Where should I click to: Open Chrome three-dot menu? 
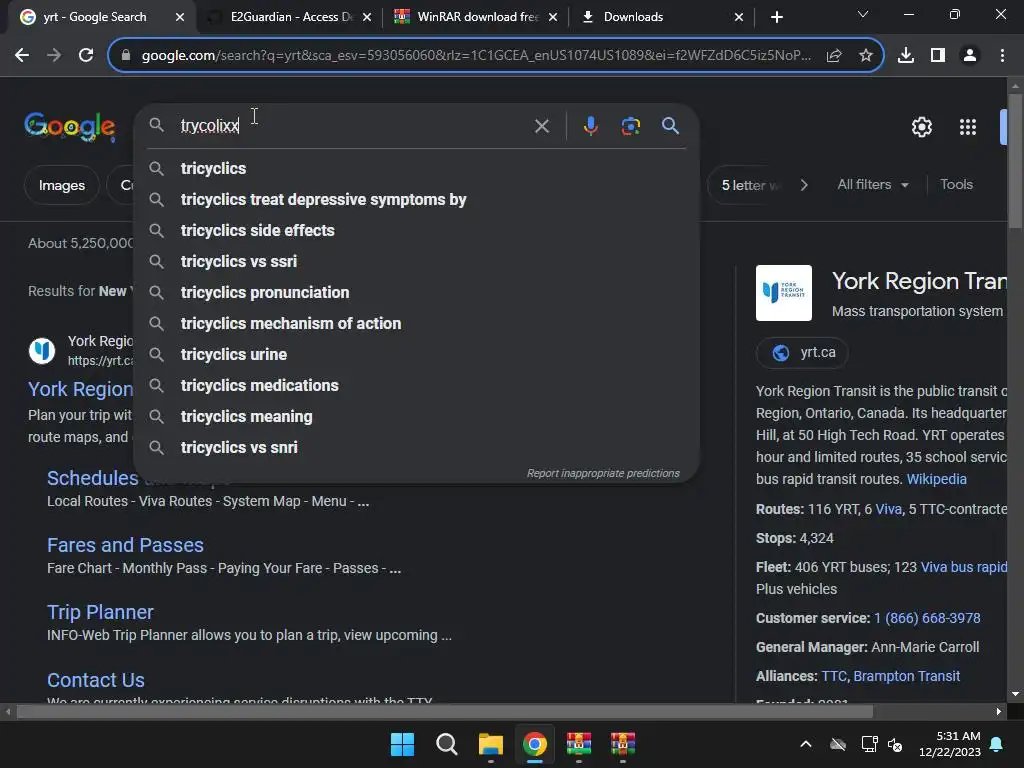click(x=1002, y=56)
